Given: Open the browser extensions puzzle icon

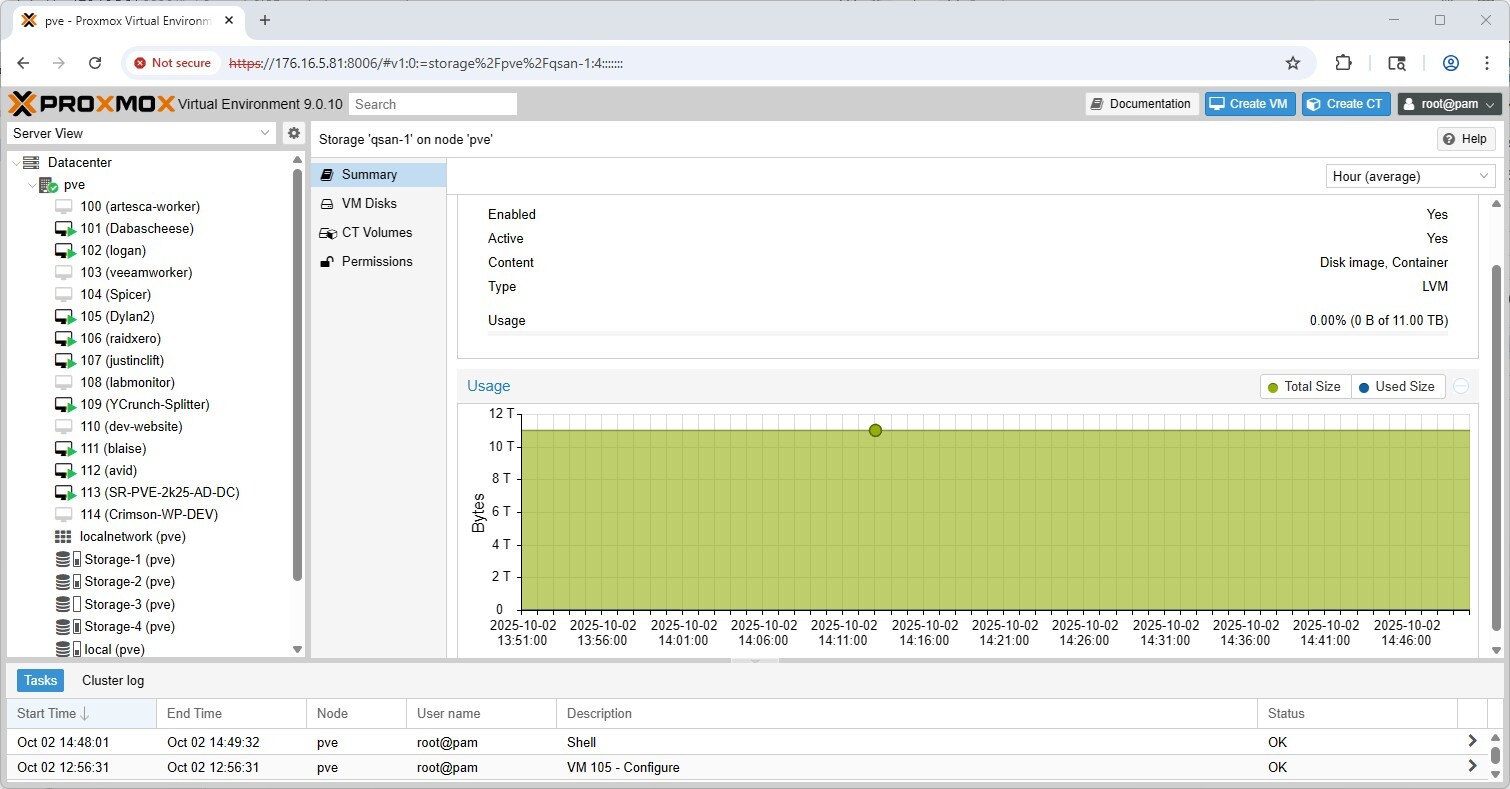Looking at the screenshot, I should (x=1344, y=63).
